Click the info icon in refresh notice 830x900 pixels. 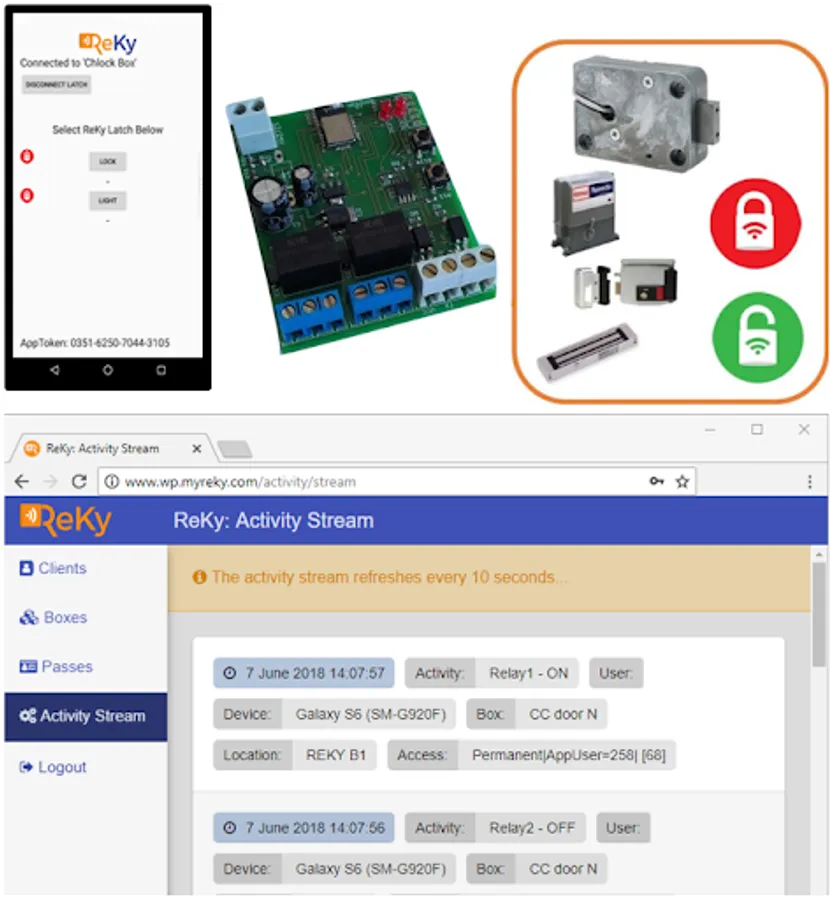[x=199, y=577]
